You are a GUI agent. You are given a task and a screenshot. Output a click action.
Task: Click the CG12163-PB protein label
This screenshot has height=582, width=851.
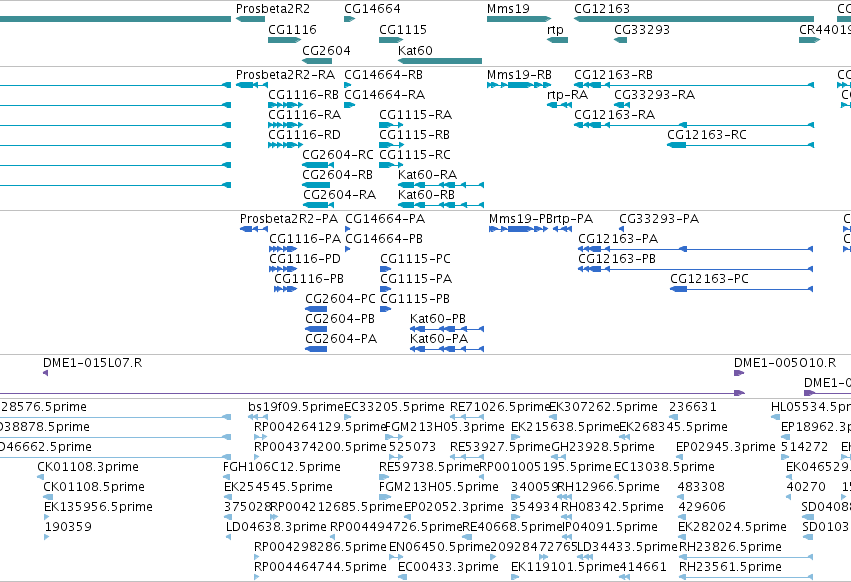tap(617, 259)
